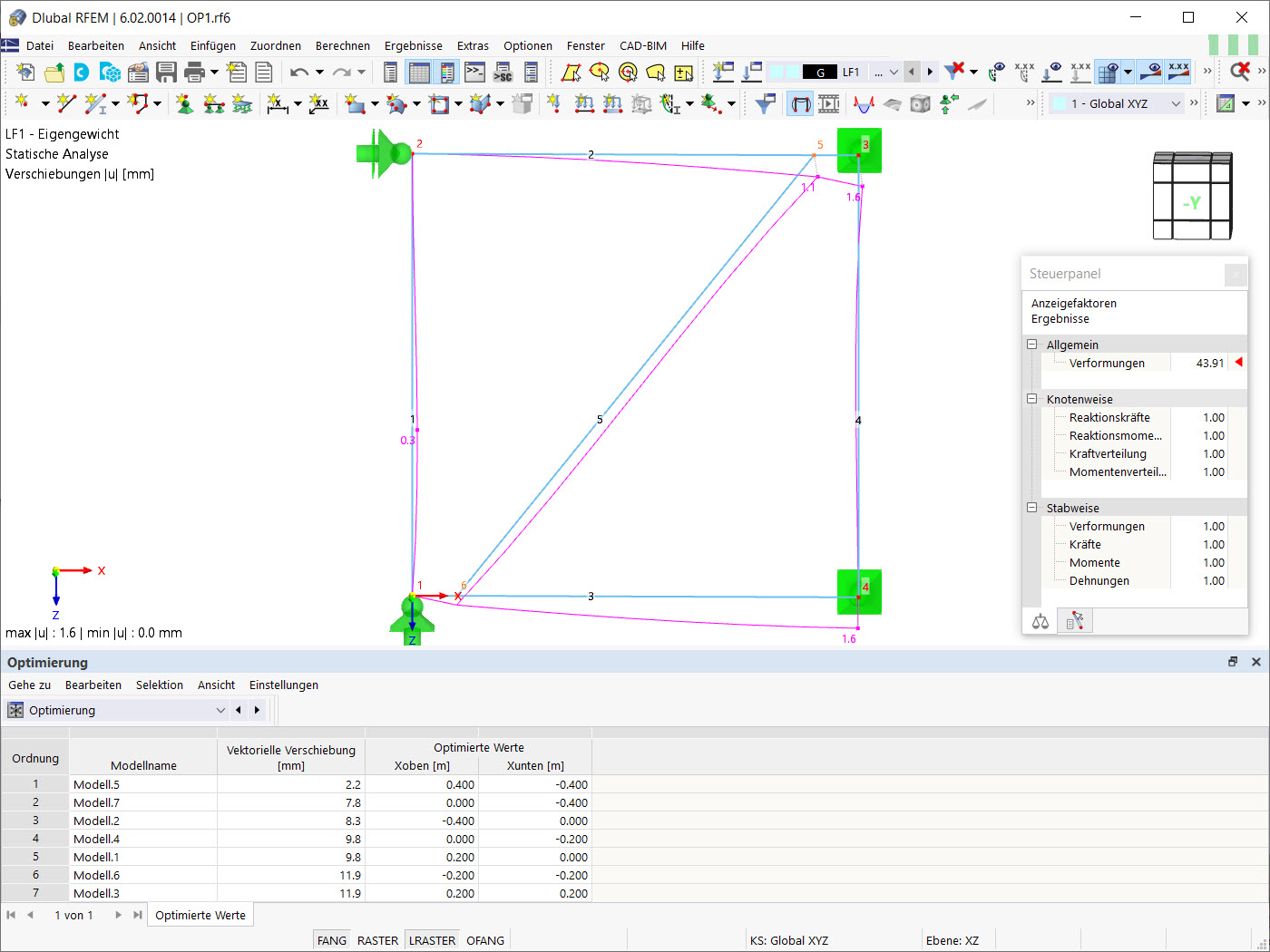Collapse the Allgemein group
Viewport: 1270px width, 952px height.
[1031, 345]
